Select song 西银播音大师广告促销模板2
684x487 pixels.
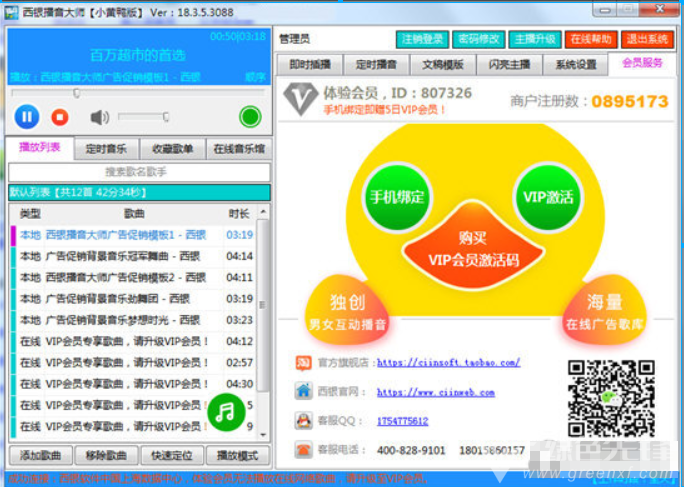point(133,278)
